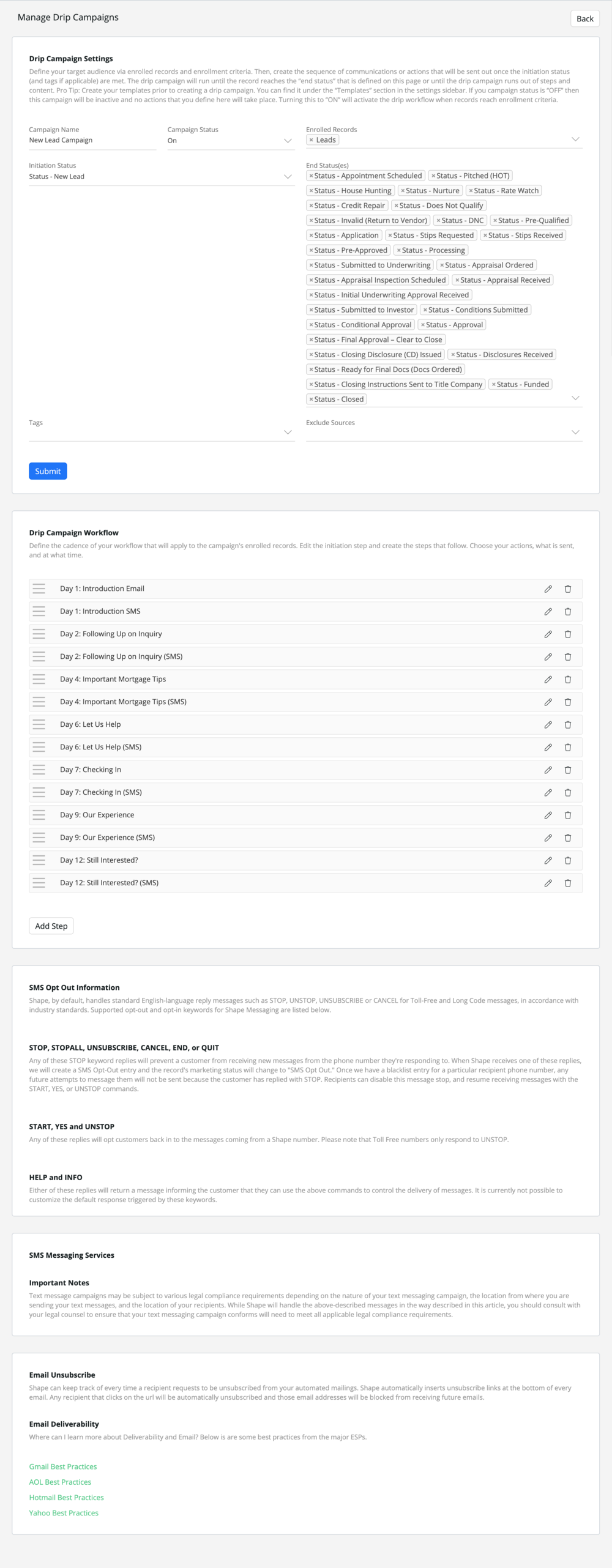Open the Campaign Status dropdown
The width and height of the screenshot is (612, 1568).
[x=231, y=141]
